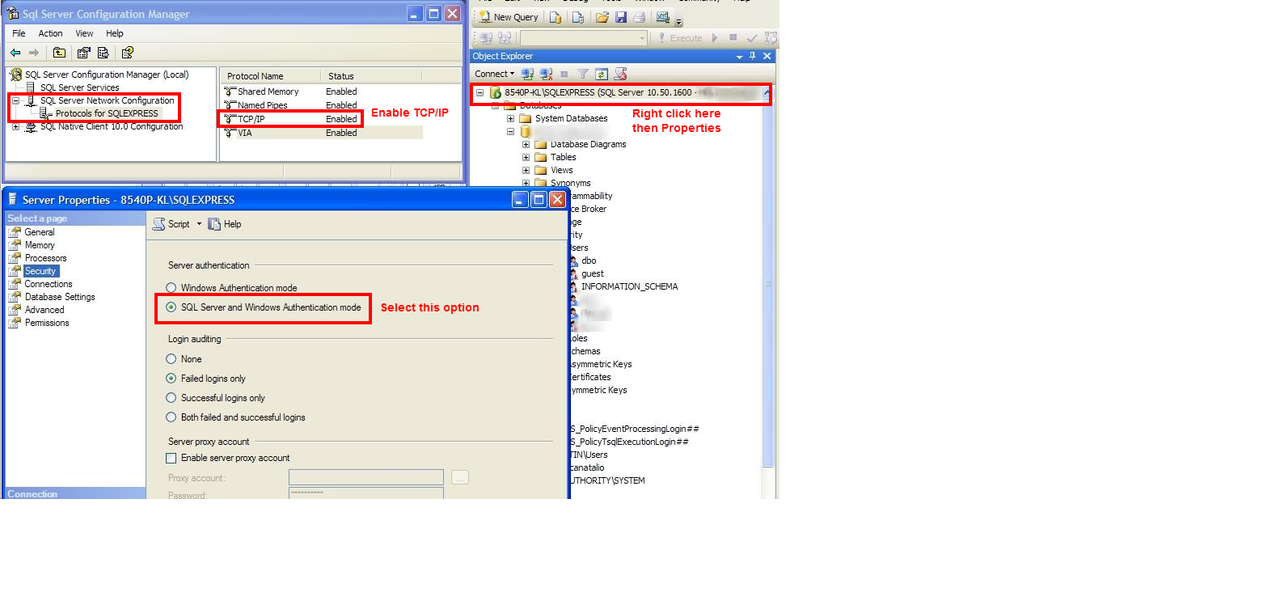Viewport: 1280px width, 597px height.
Task: Click the Database Engine Query icon beside New Query
Action: pos(555,17)
